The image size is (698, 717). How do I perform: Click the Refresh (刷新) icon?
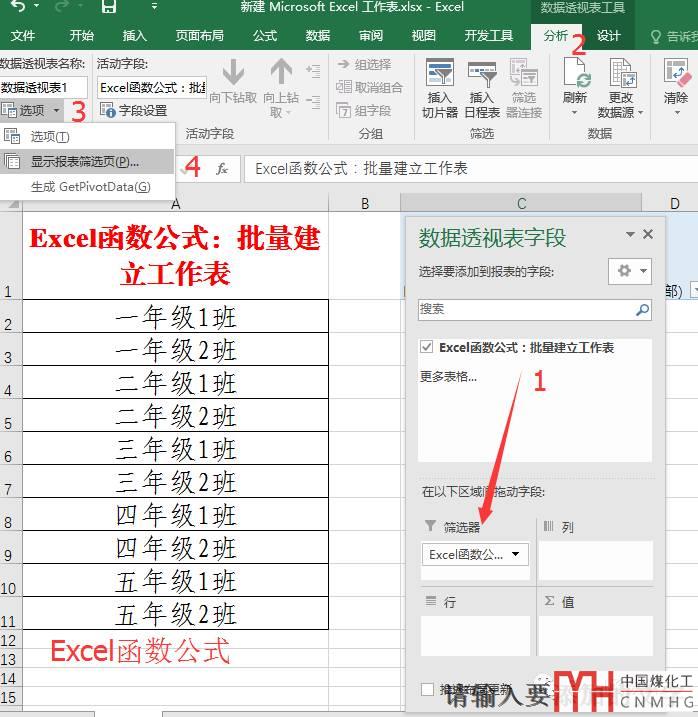tap(575, 77)
